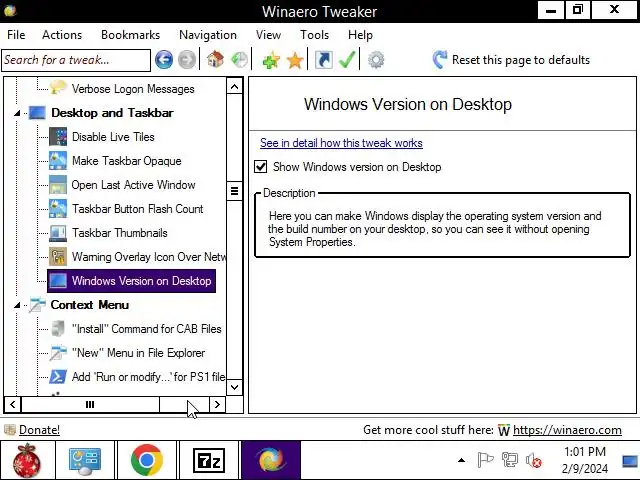Show hidden tray icons via the up arrow
Image resolution: width=640 pixels, height=480 pixels.
click(x=461, y=460)
